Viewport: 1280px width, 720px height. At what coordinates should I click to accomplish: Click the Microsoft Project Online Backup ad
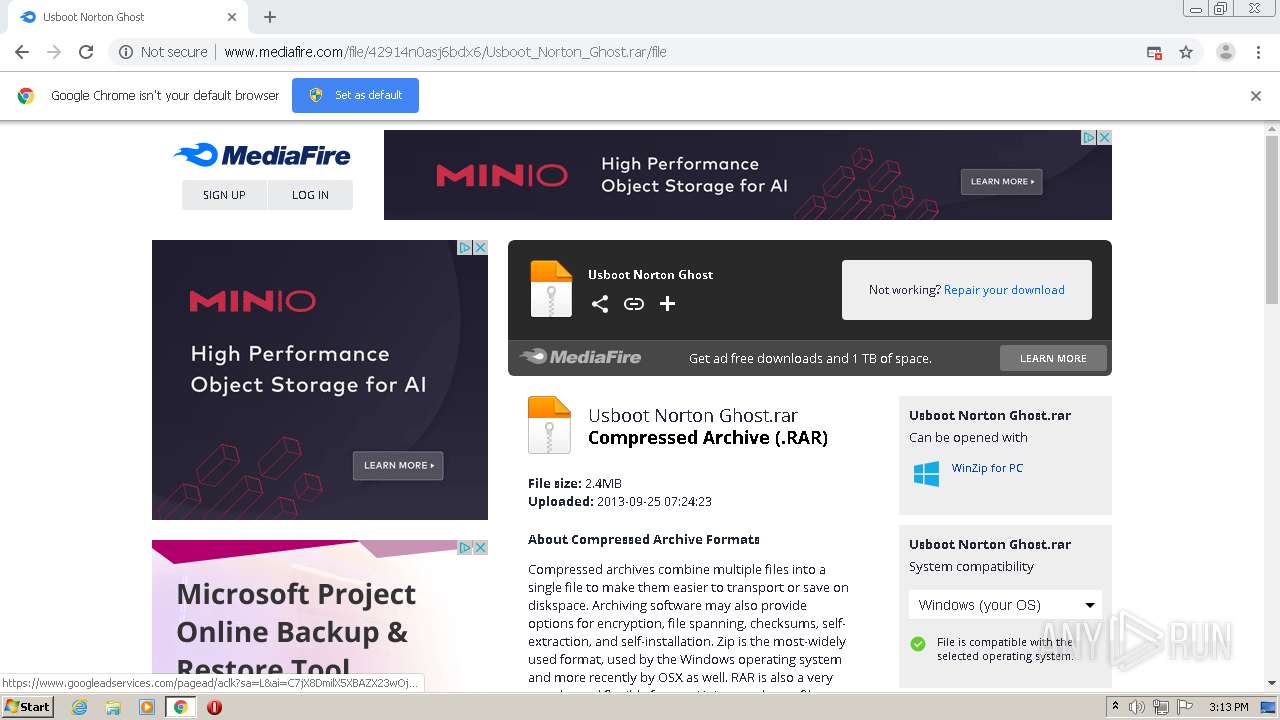(x=320, y=615)
